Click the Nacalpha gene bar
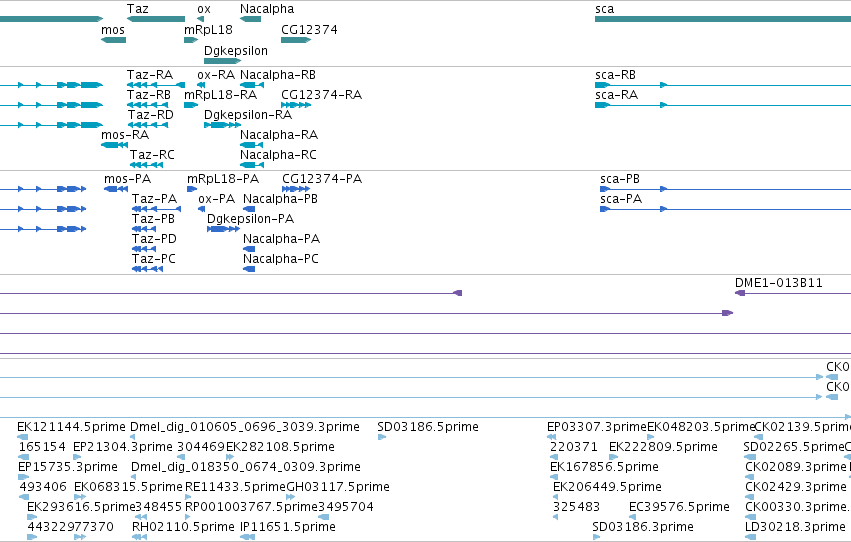 (x=250, y=19)
